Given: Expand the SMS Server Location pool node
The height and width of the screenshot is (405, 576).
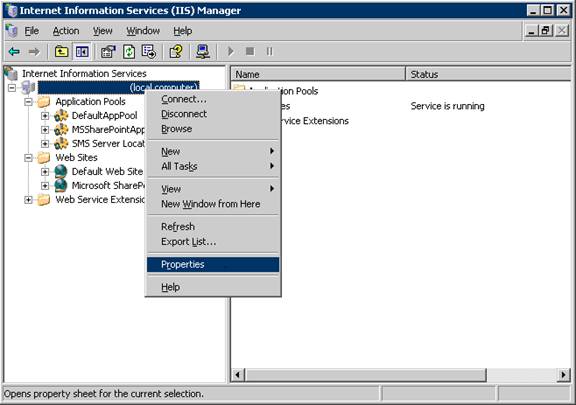Looking at the screenshot, I should [x=45, y=144].
